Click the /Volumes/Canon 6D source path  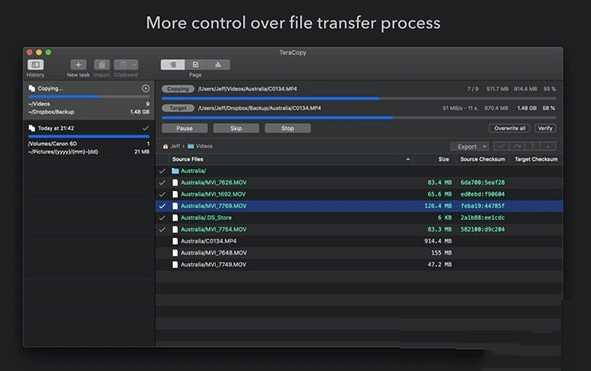52,144
